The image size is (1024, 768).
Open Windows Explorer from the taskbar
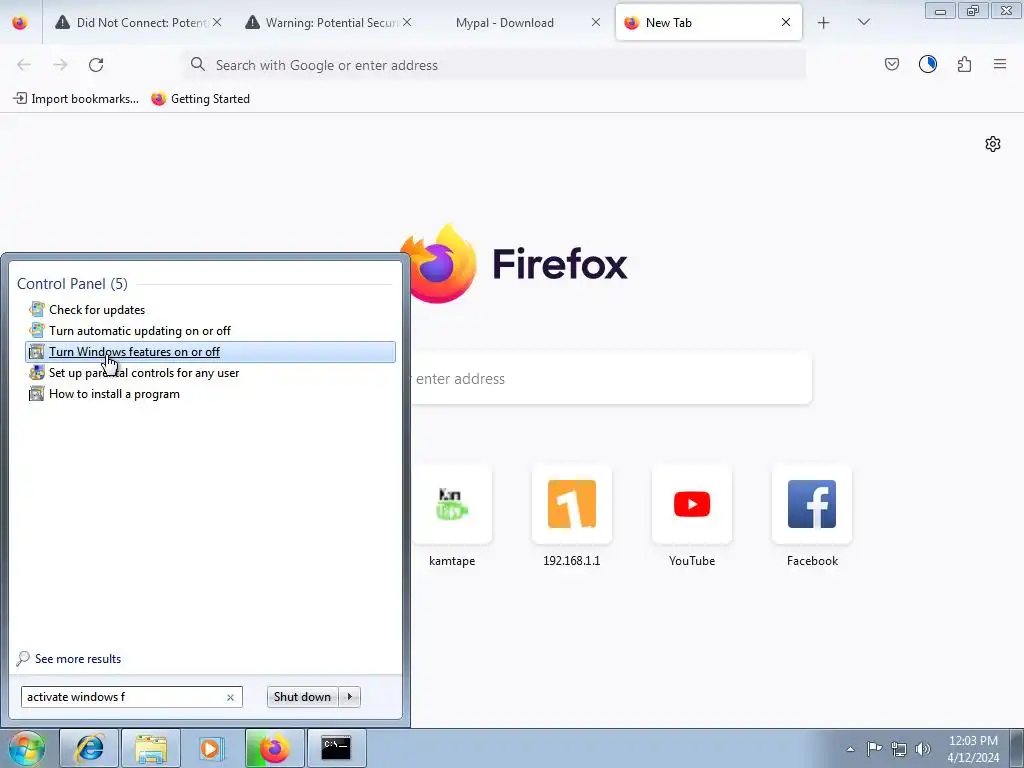pos(151,748)
